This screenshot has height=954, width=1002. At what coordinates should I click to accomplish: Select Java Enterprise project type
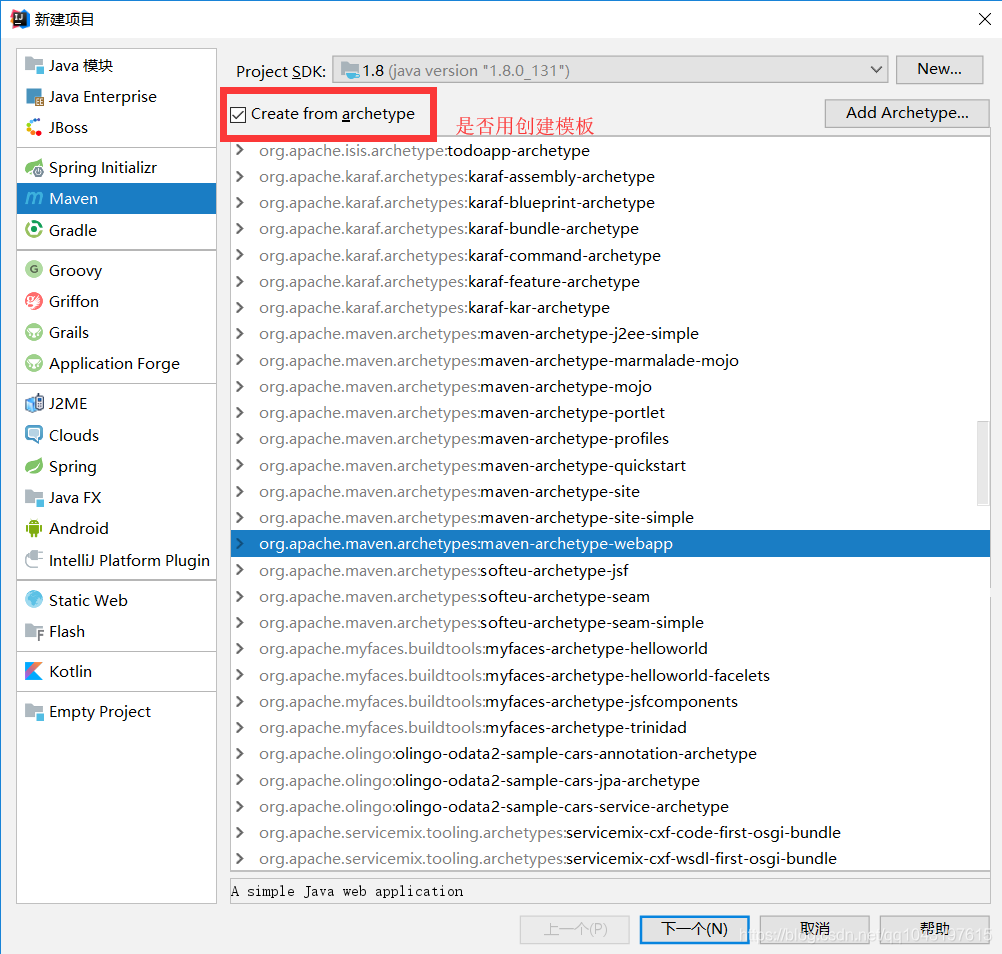[116, 96]
